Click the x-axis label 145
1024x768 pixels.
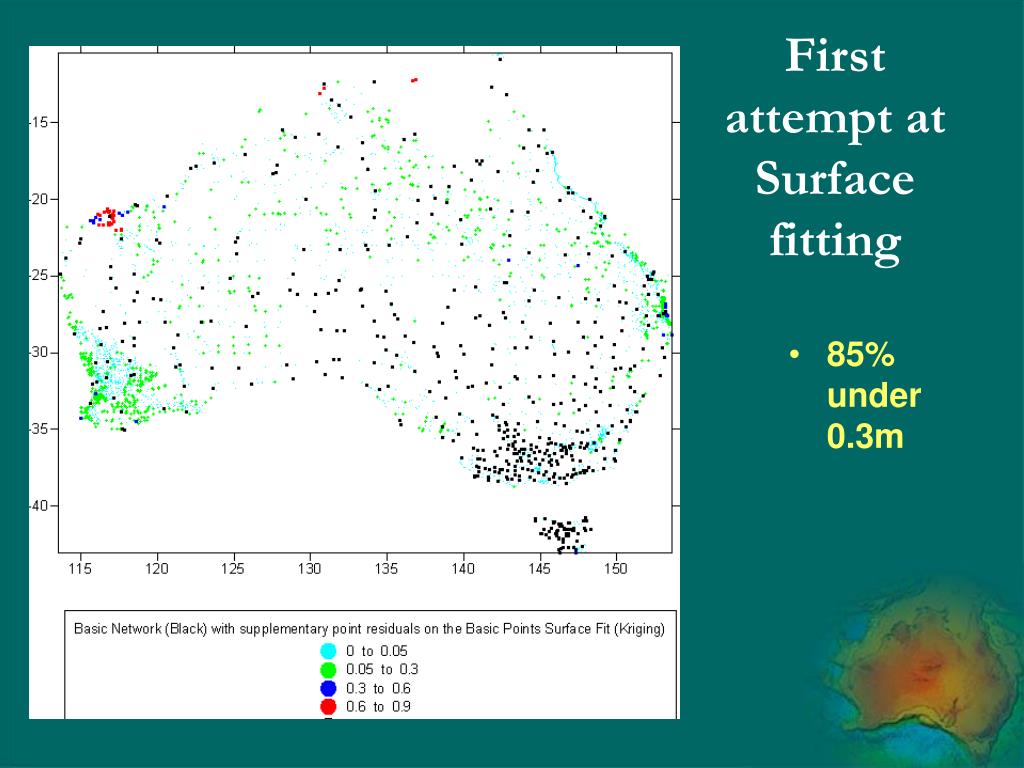point(539,568)
